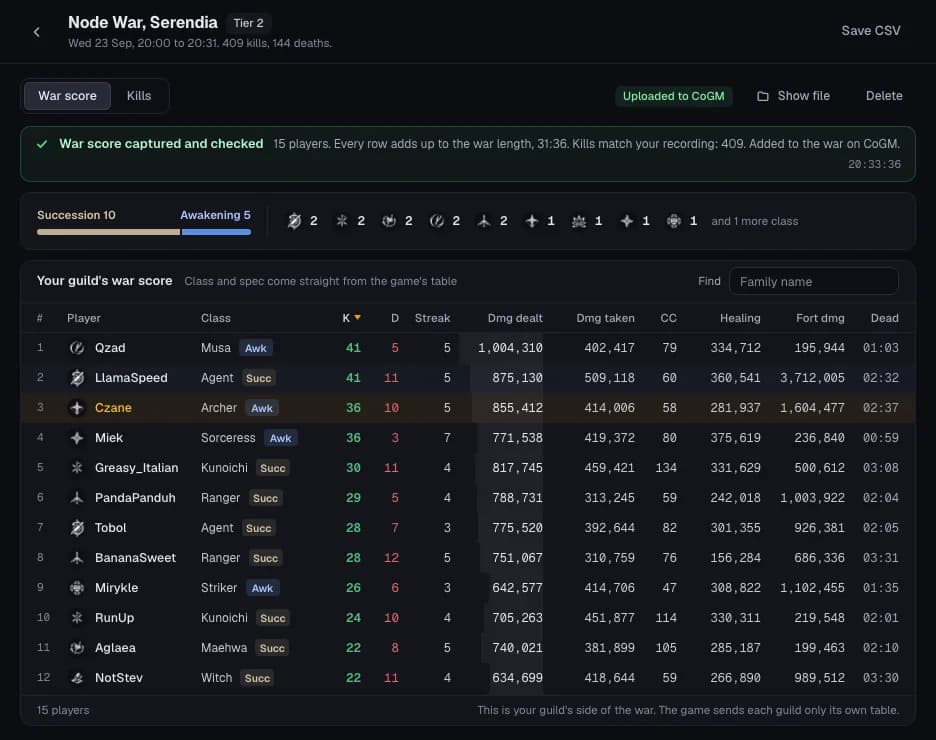The image size is (936, 740).
Task: Click BananaSweet's deaths value 12
Action: (391, 558)
